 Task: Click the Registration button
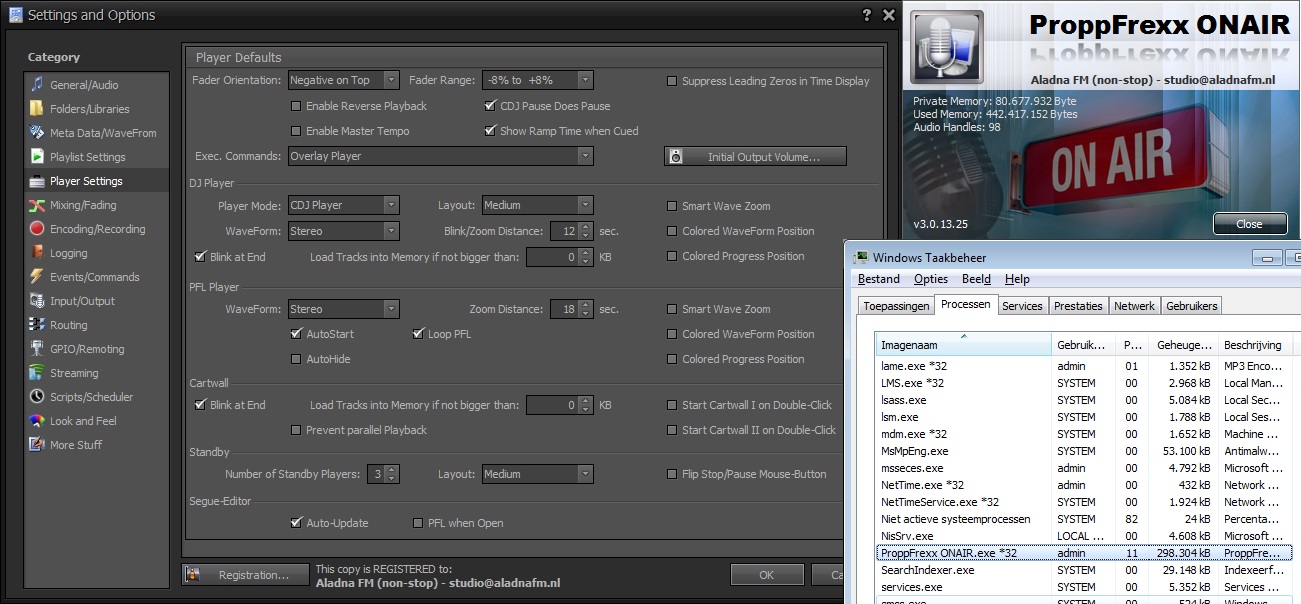(x=244, y=575)
